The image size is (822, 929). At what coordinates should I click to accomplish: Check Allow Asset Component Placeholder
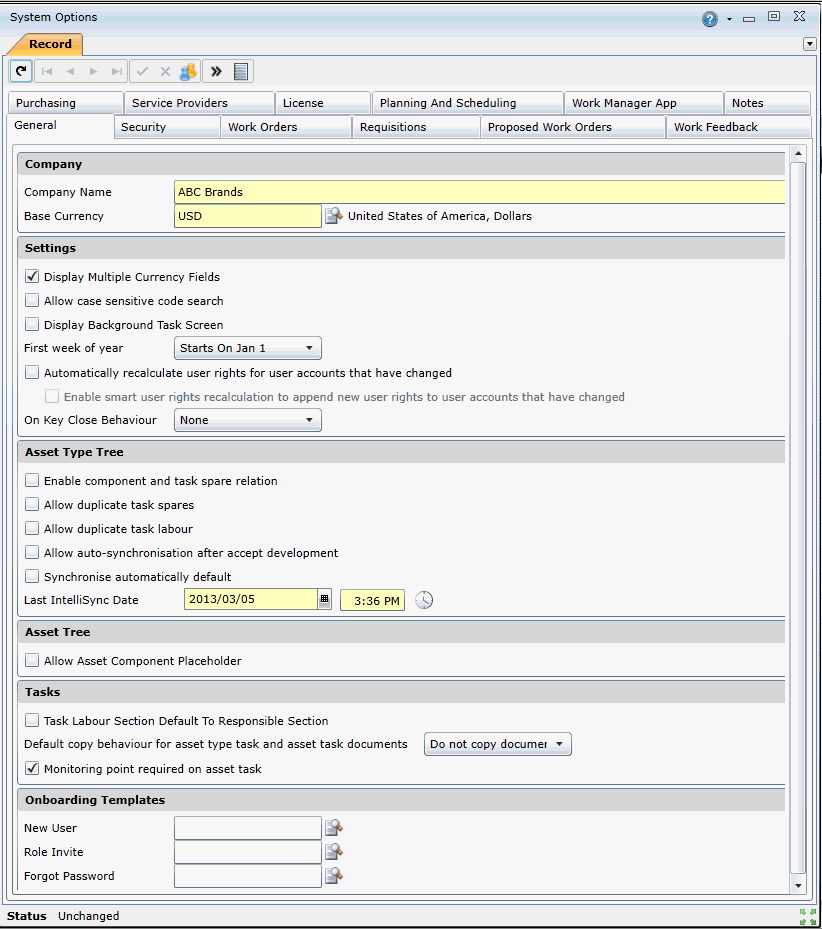tap(32, 660)
